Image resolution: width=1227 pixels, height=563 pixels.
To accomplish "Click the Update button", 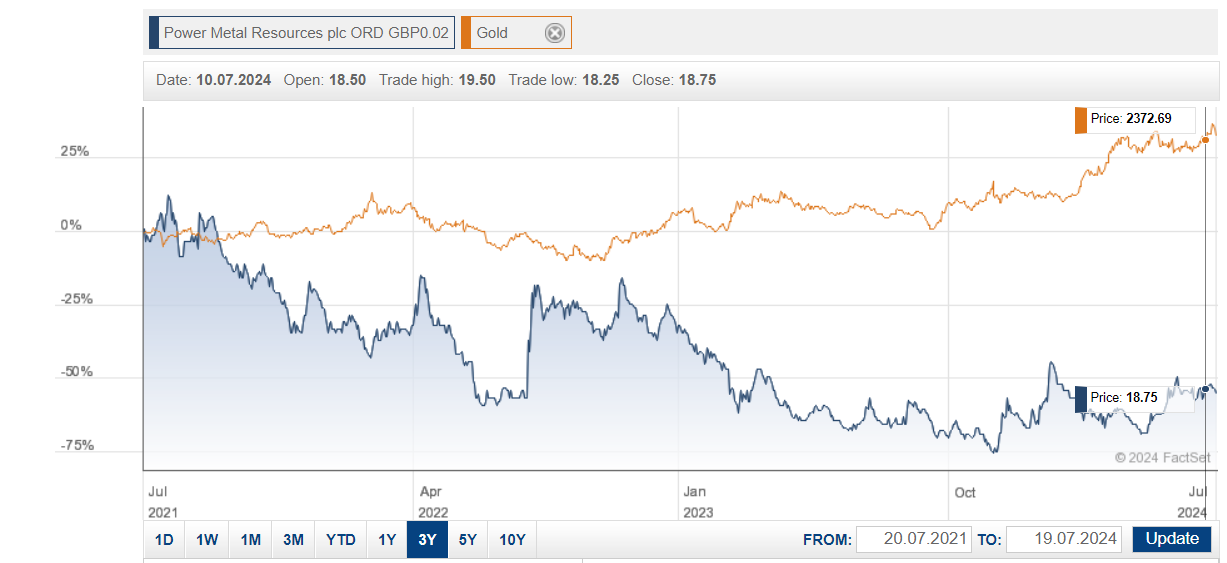I will 1172,539.
